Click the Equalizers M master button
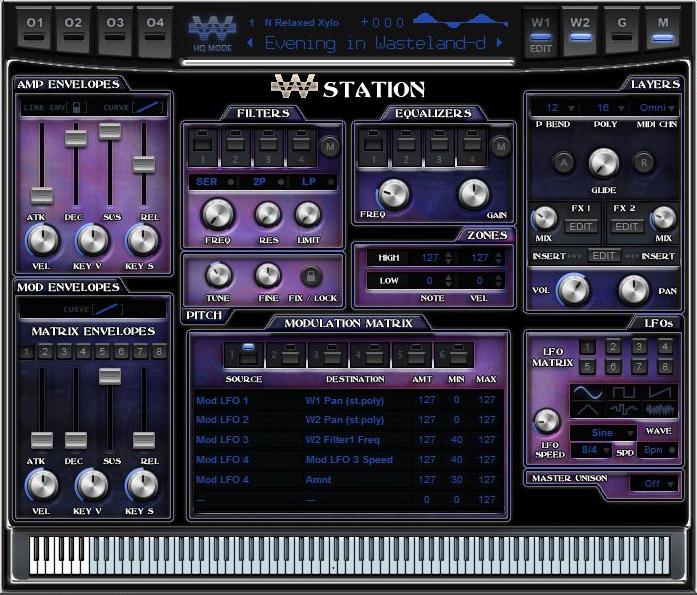 coord(501,147)
